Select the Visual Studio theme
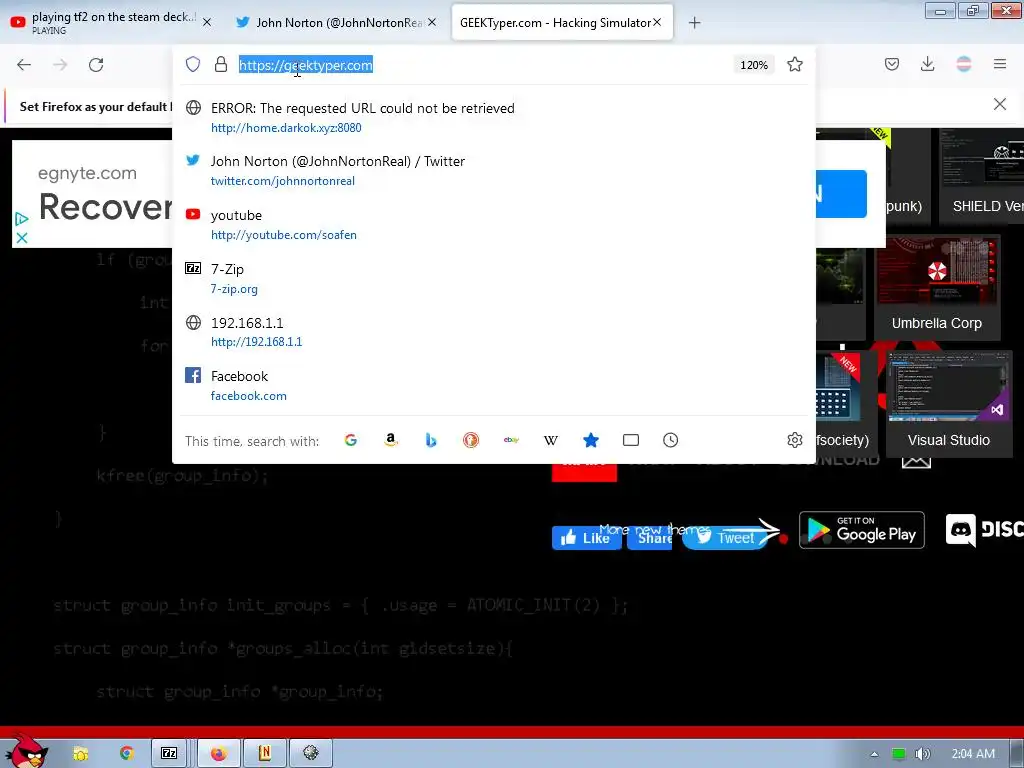The image size is (1024, 768). pyautogui.click(x=949, y=404)
